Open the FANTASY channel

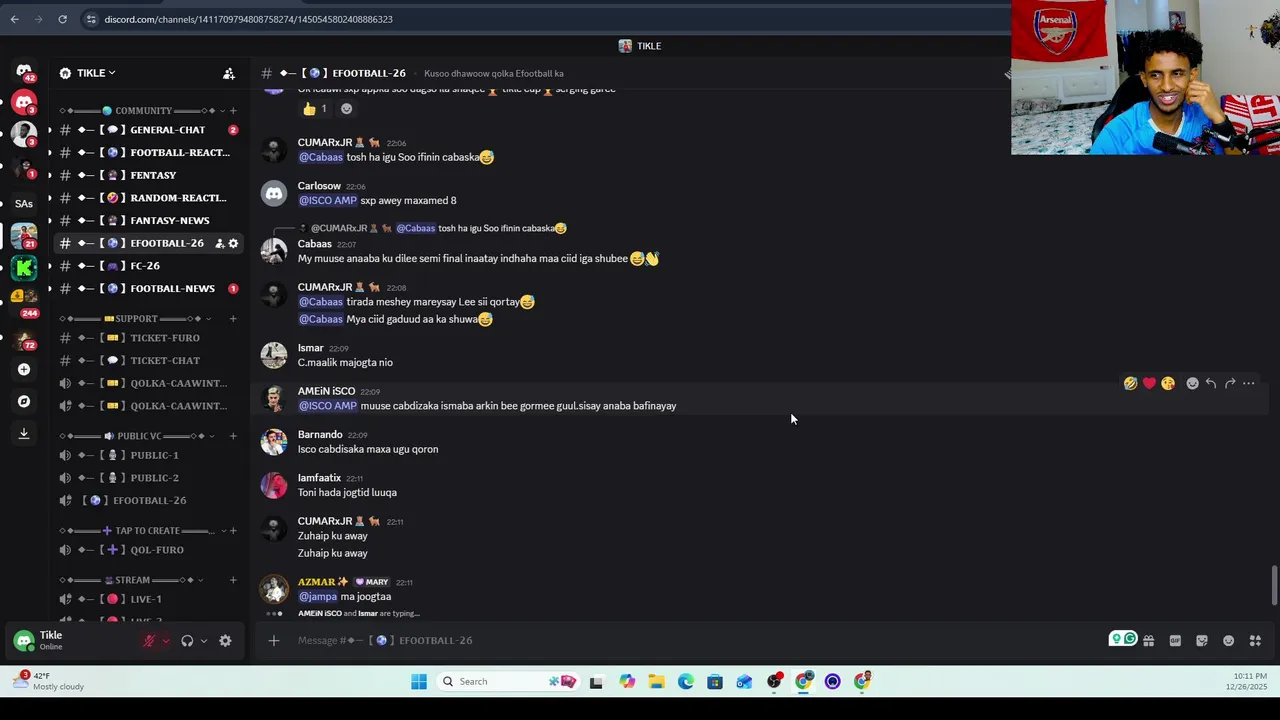148,175
